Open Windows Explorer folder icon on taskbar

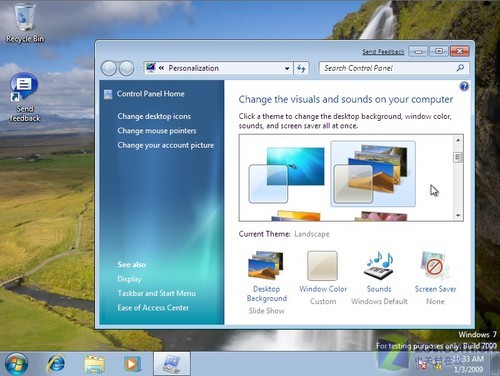(94, 364)
